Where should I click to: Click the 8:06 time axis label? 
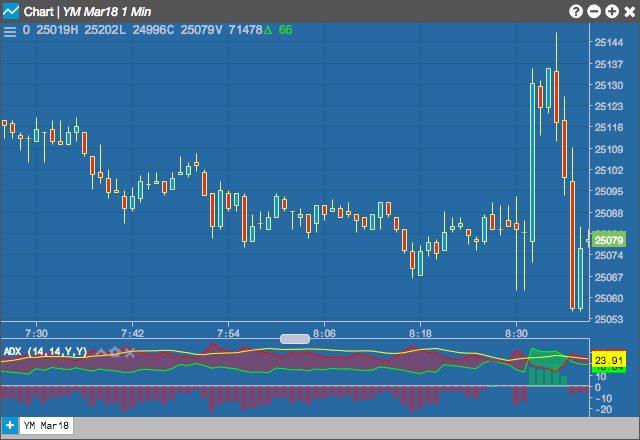[x=324, y=333]
